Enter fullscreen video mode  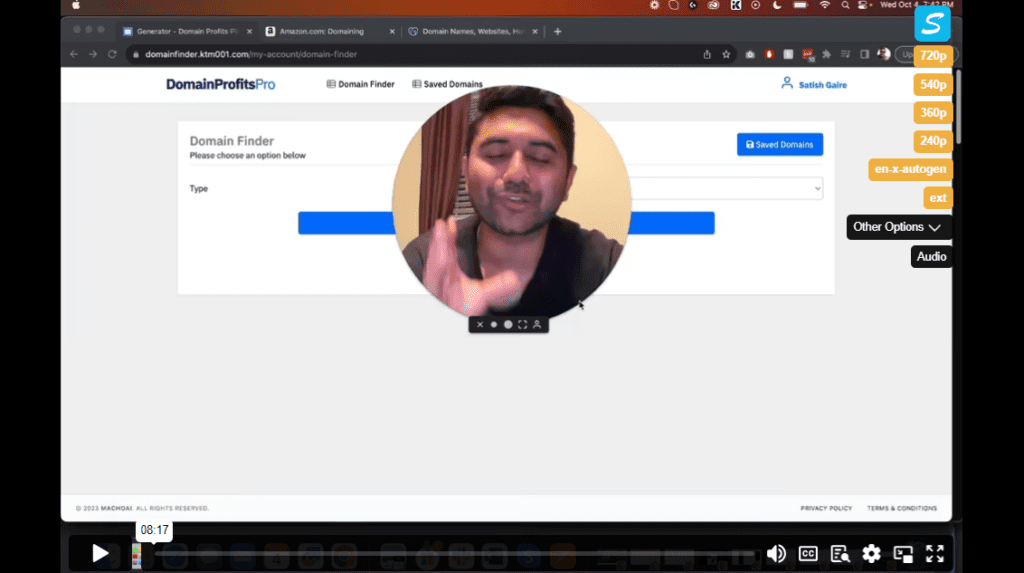(935, 553)
